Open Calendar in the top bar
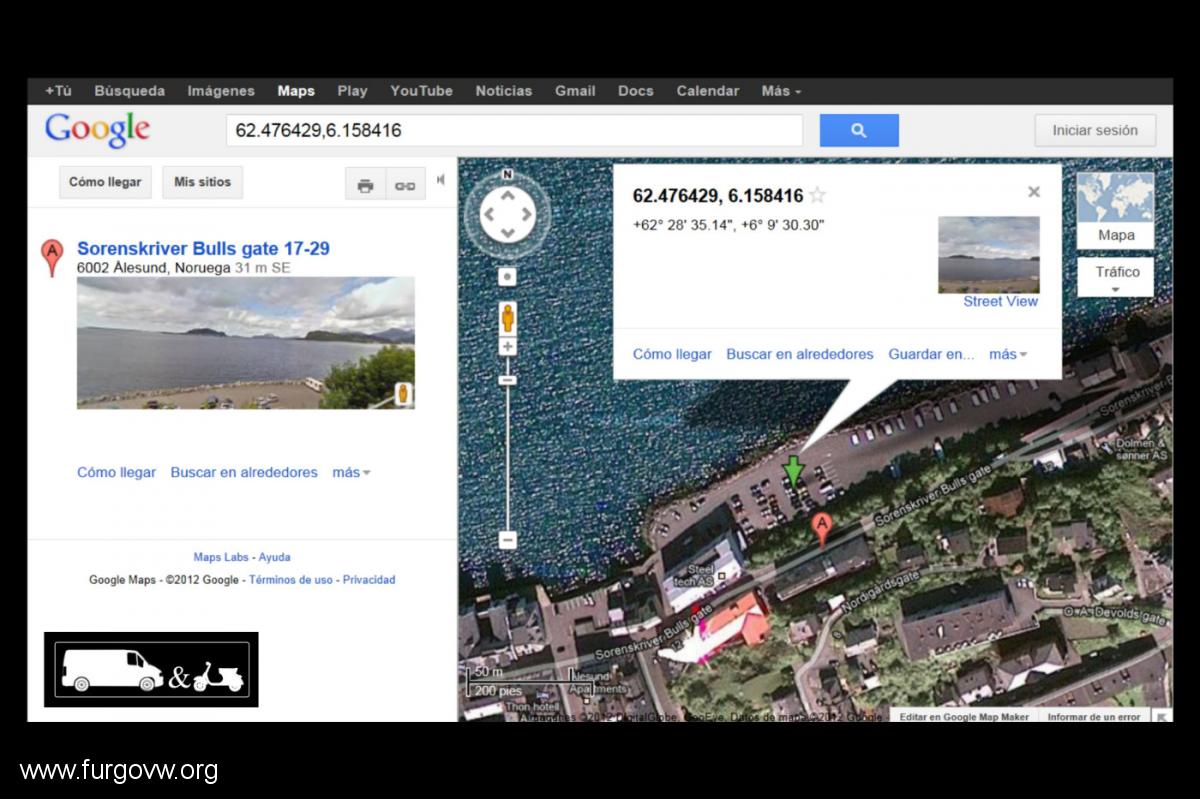This screenshot has width=1200, height=799. coord(708,91)
